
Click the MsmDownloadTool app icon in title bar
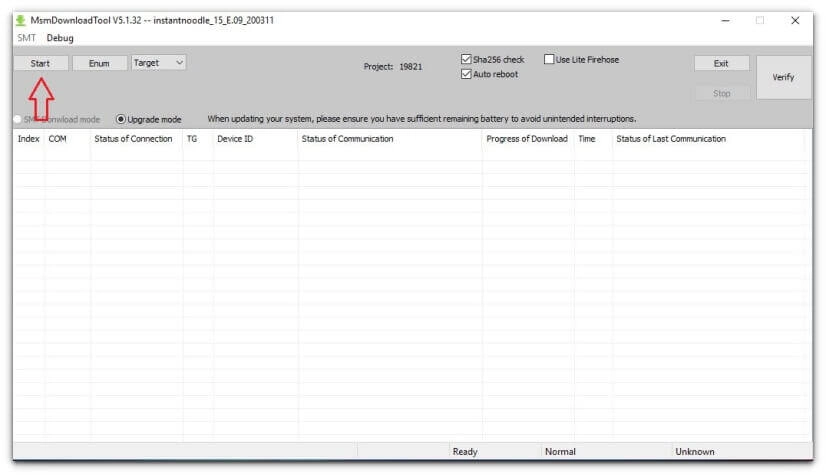point(21,20)
